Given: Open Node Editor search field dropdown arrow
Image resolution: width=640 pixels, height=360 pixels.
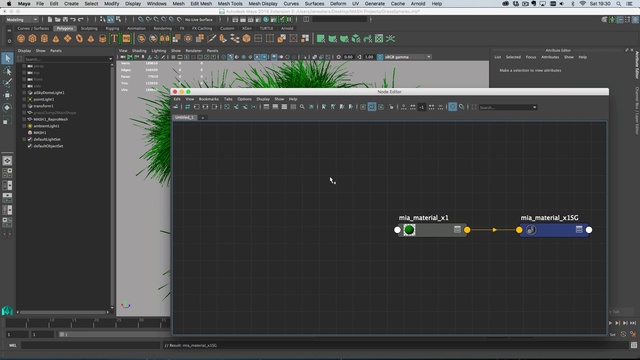Looking at the screenshot, I should coord(534,107).
